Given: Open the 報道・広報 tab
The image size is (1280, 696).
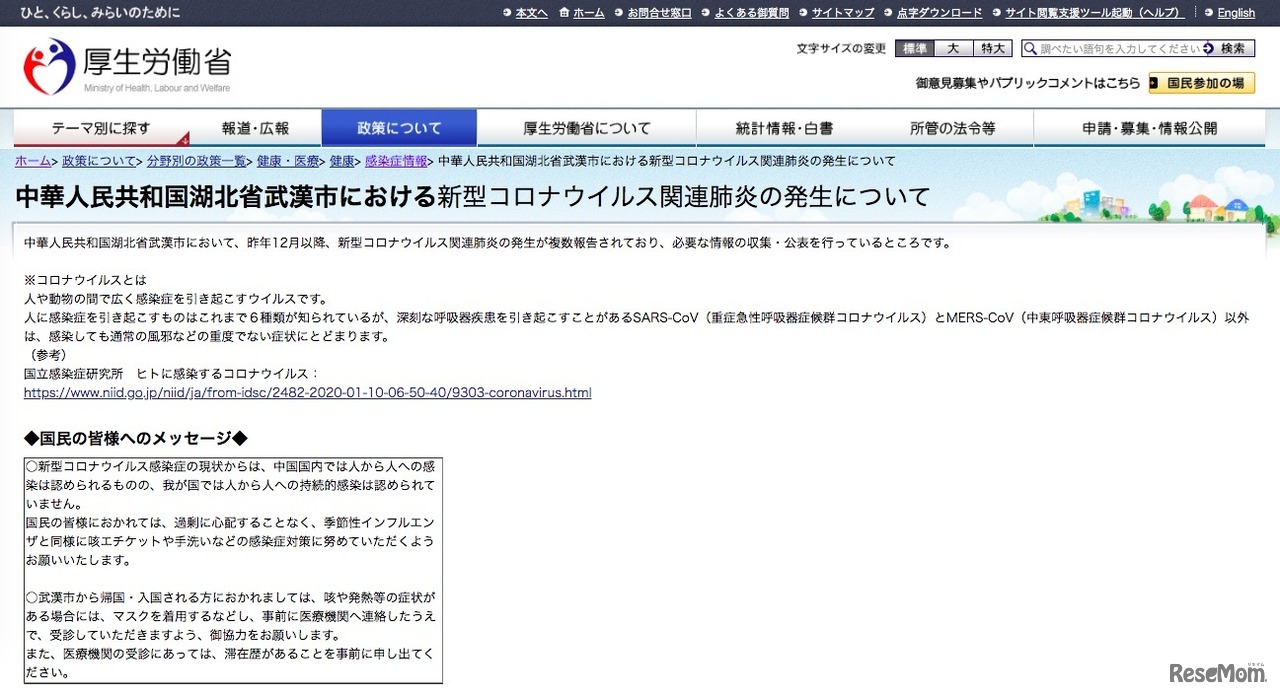Looking at the screenshot, I should (x=255, y=127).
